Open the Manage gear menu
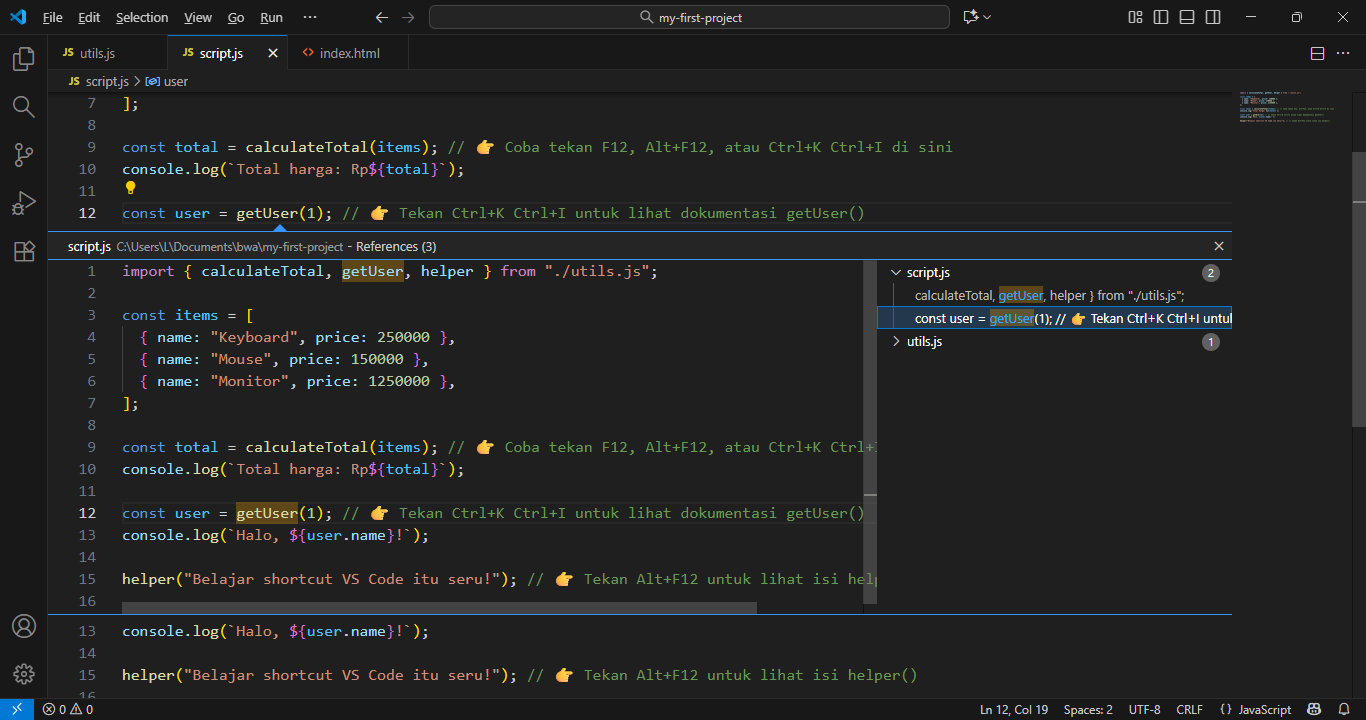This screenshot has height=720, width=1366. point(22,674)
